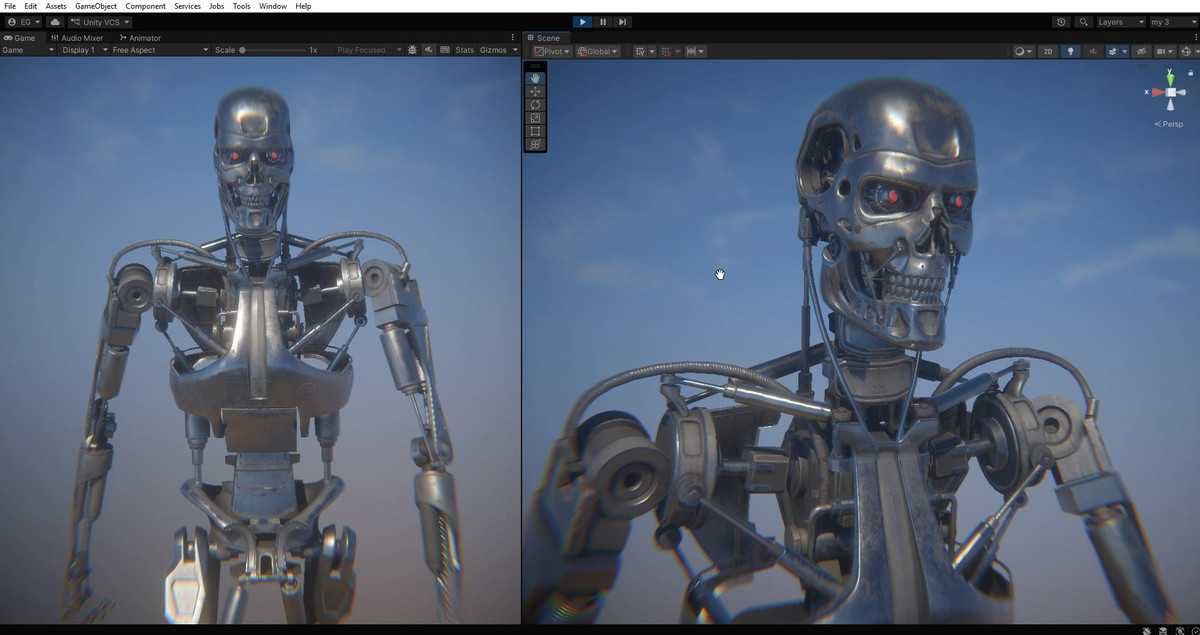
Task: Open the draw mode shading dropdown
Action: 1022,51
